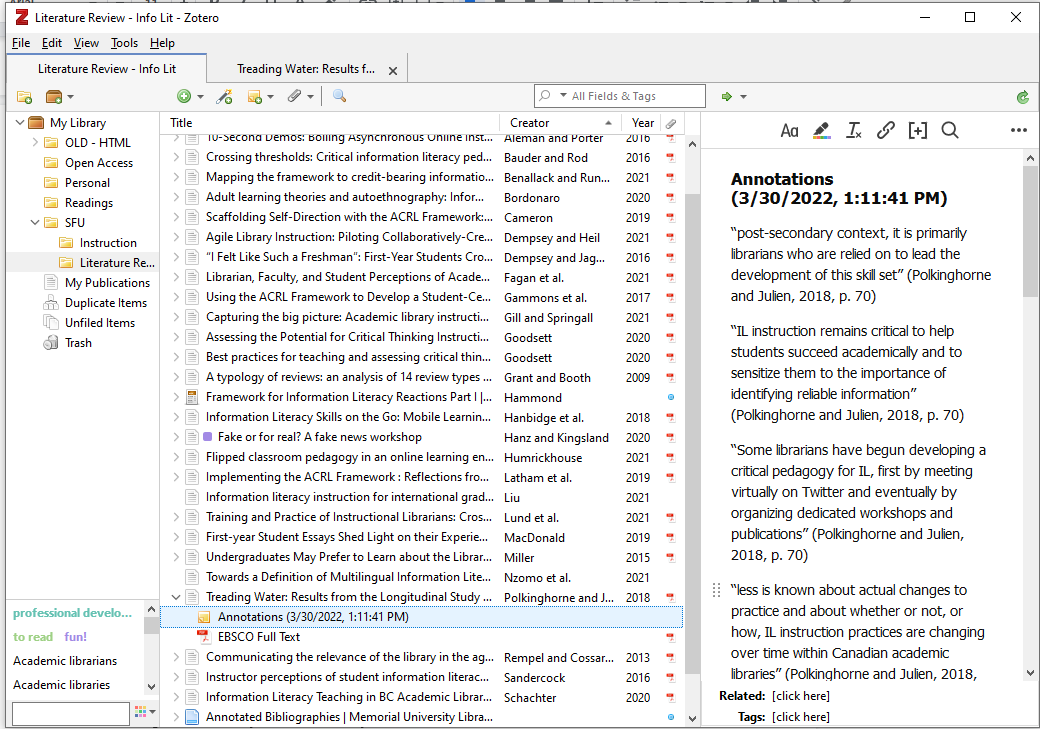Sort by Creator column header
The height and width of the screenshot is (729, 1040).
(x=560, y=123)
